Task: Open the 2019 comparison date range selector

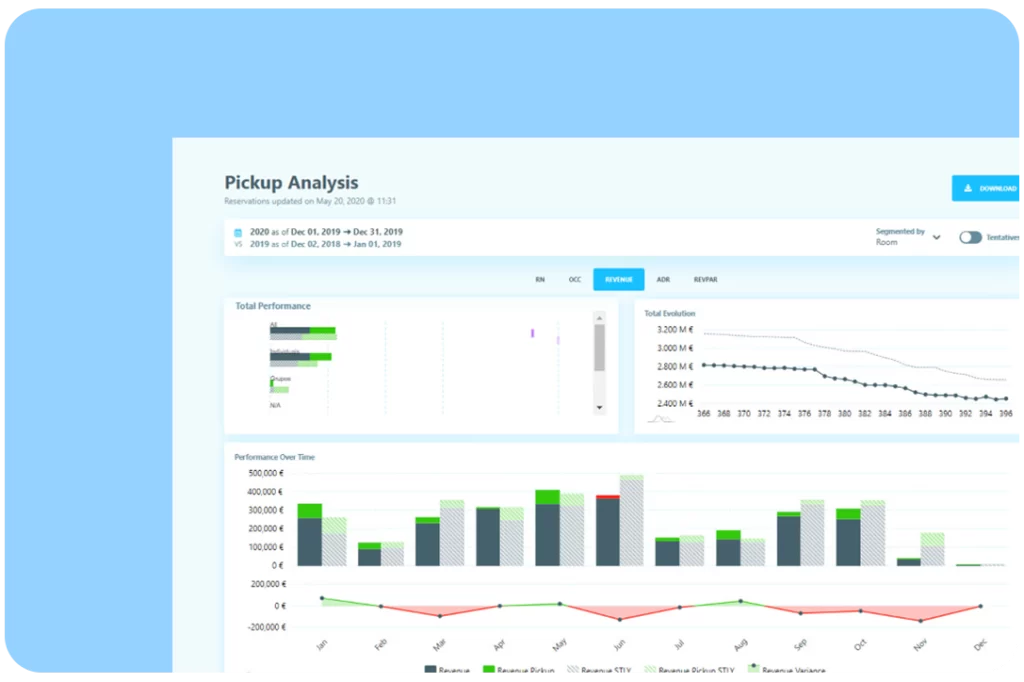Action: coord(325,244)
